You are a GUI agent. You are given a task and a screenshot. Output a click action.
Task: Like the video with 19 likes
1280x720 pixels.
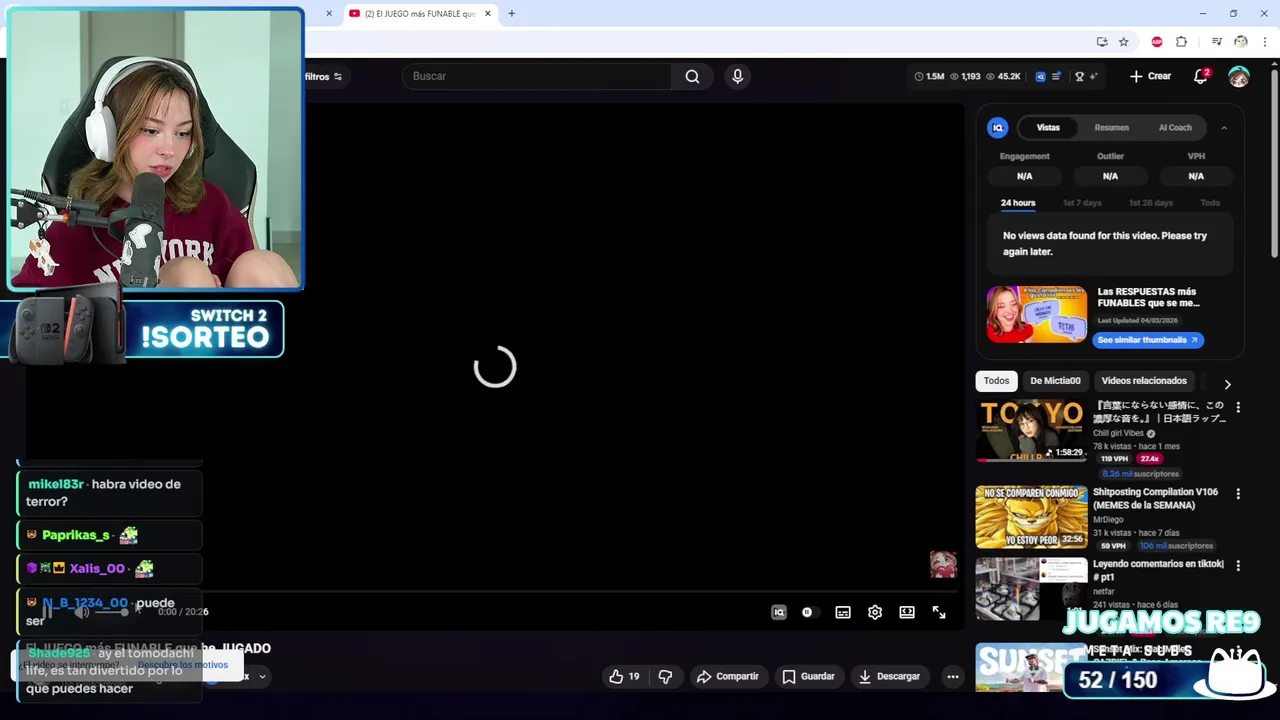624,676
